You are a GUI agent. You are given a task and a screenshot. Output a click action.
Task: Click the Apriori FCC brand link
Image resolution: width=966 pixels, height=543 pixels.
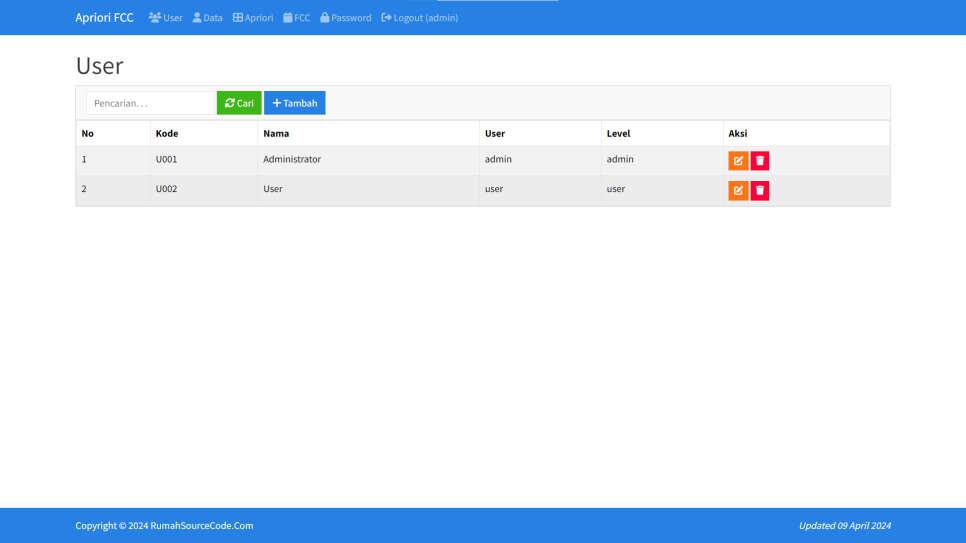104,18
